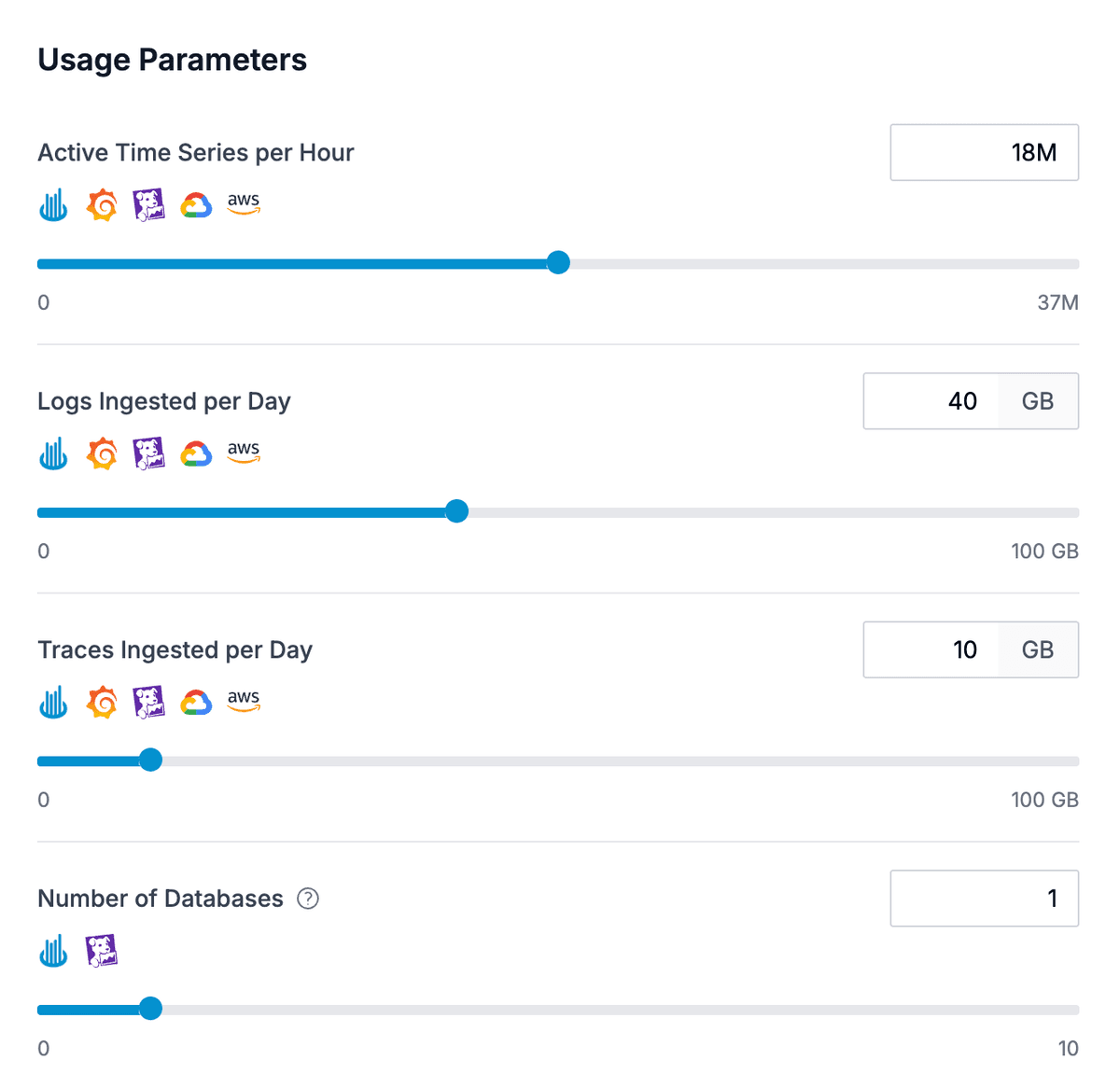Click the AWS logo under Traces Ingested per Day
Image resolution: width=1120 pixels, height=1088 pixels.
point(243,703)
